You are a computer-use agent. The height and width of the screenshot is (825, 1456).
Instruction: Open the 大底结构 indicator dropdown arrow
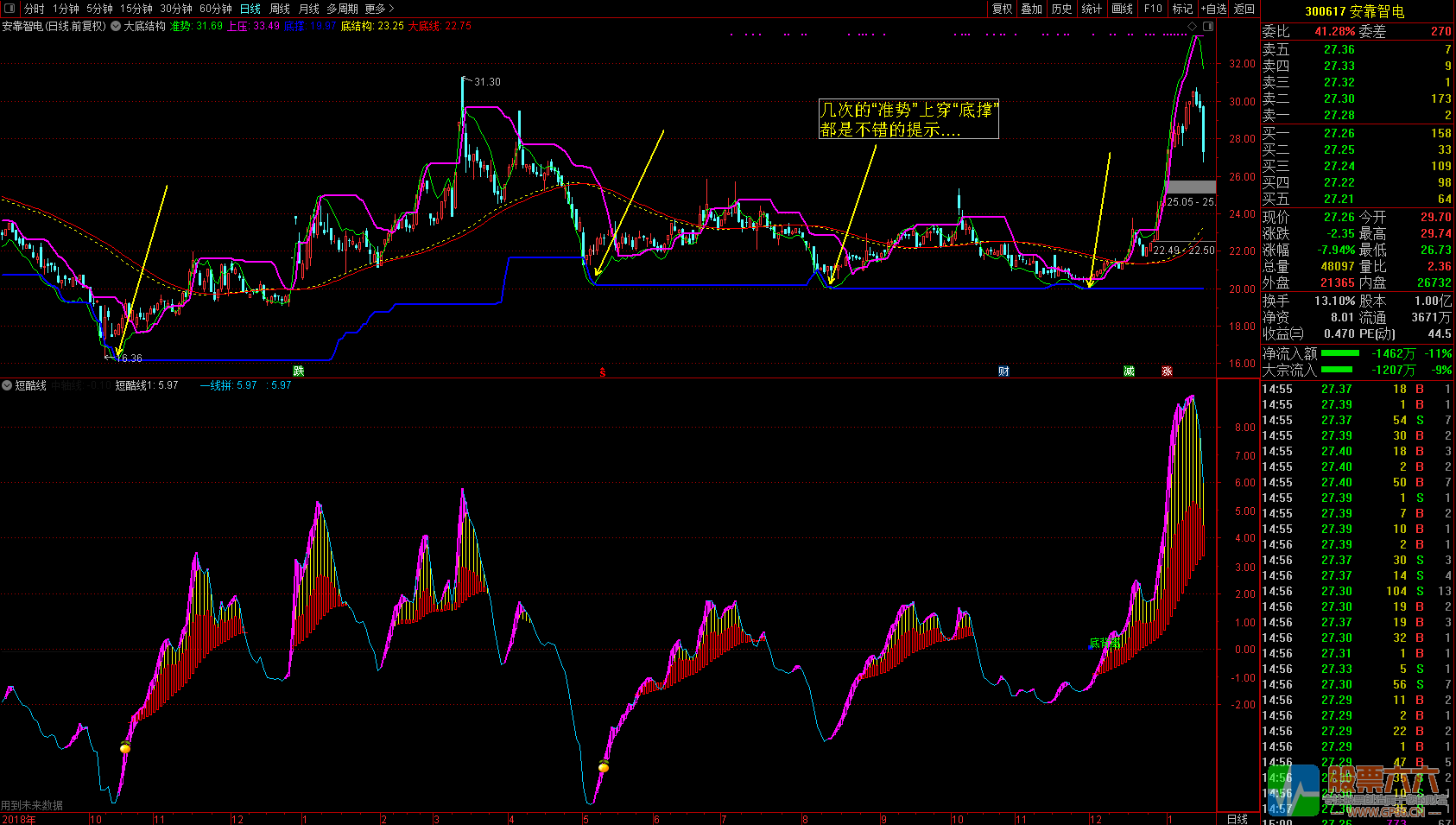[x=116, y=27]
